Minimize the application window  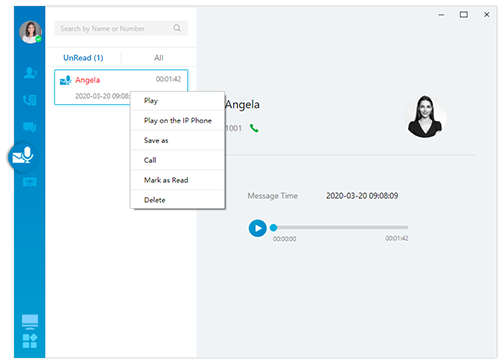[x=441, y=15]
